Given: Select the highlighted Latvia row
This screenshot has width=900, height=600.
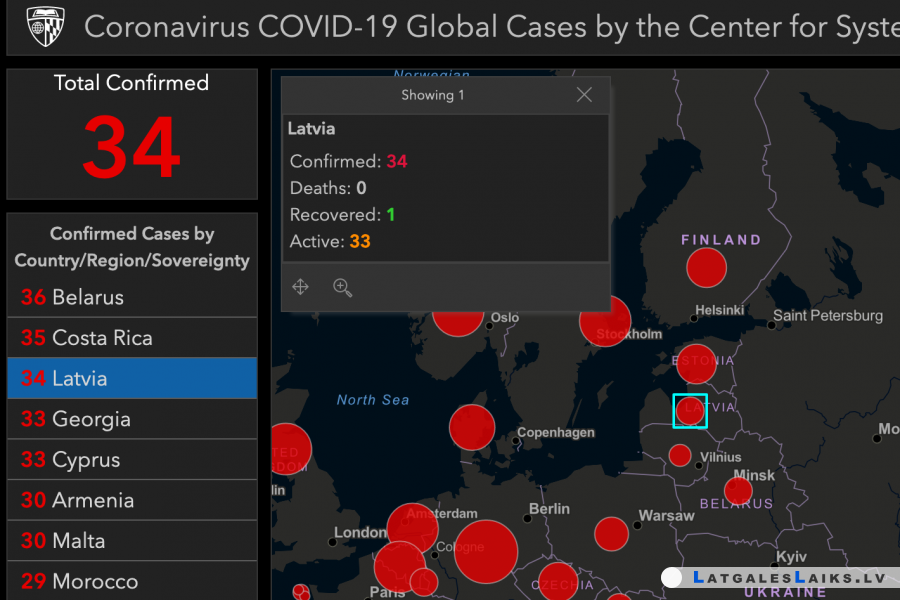Looking at the screenshot, I should [x=132, y=378].
